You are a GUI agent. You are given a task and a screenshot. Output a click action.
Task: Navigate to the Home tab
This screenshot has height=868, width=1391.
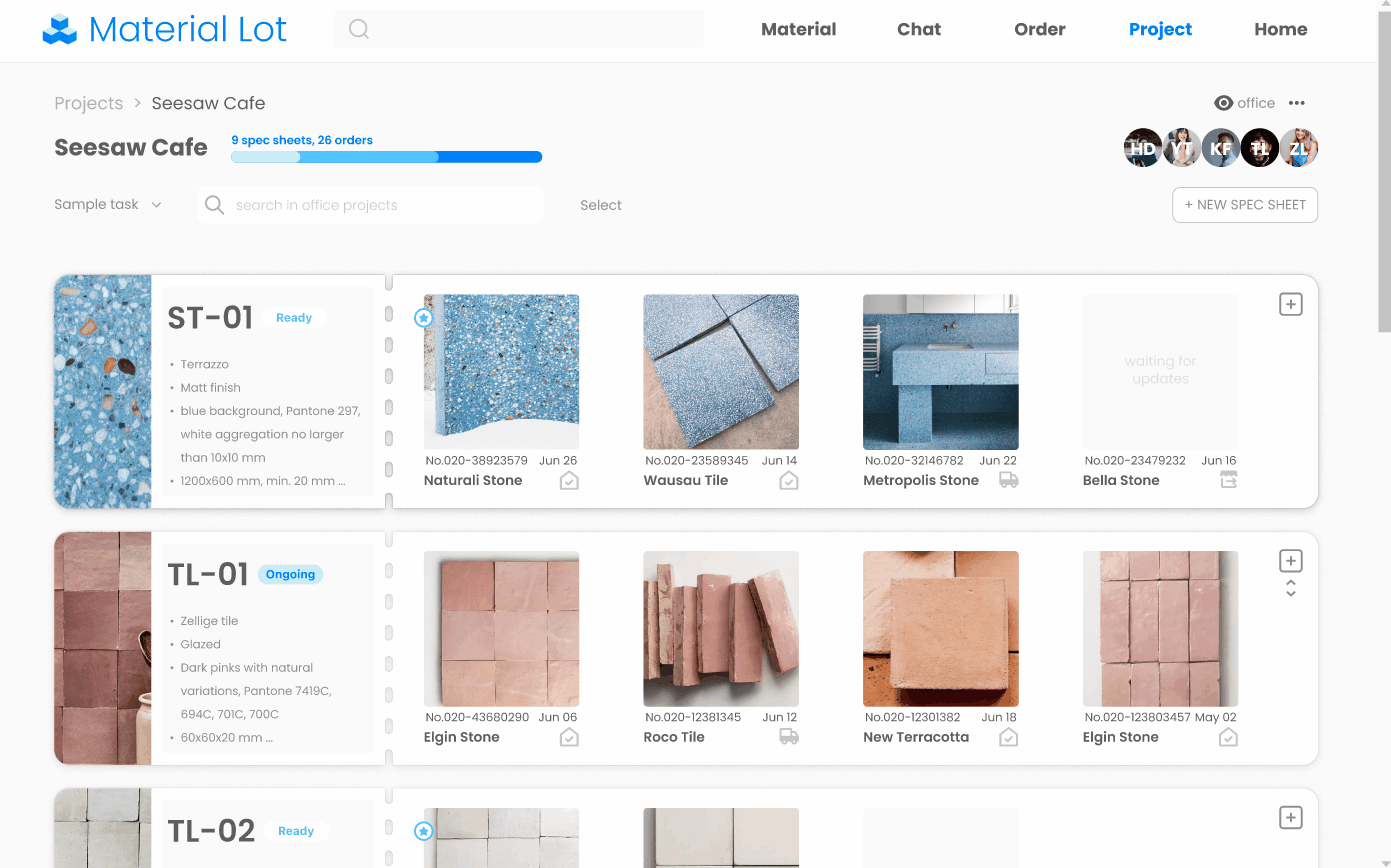click(x=1281, y=29)
